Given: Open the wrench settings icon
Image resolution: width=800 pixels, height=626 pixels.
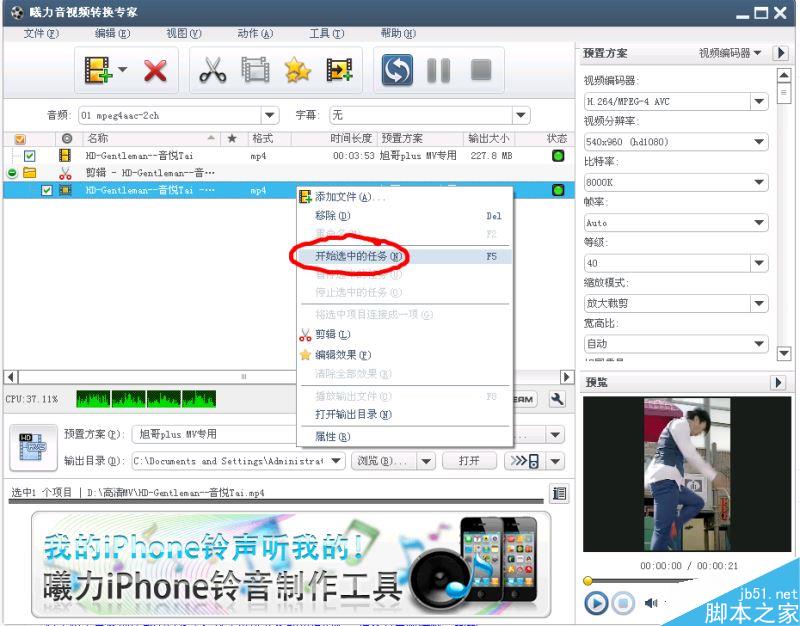Looking at the screenshot, I should (557, 399).
